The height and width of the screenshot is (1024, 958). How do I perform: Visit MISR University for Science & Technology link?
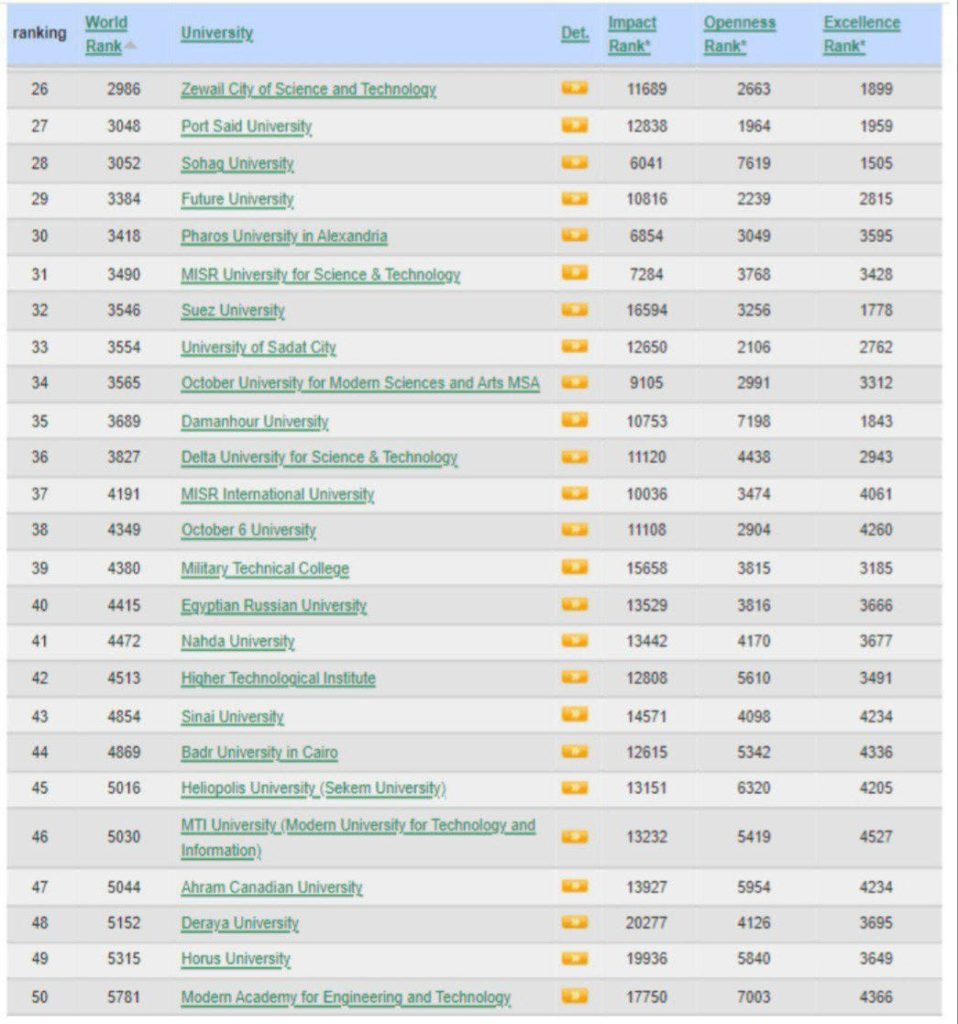pyautogui.click(x=321, y=275)
